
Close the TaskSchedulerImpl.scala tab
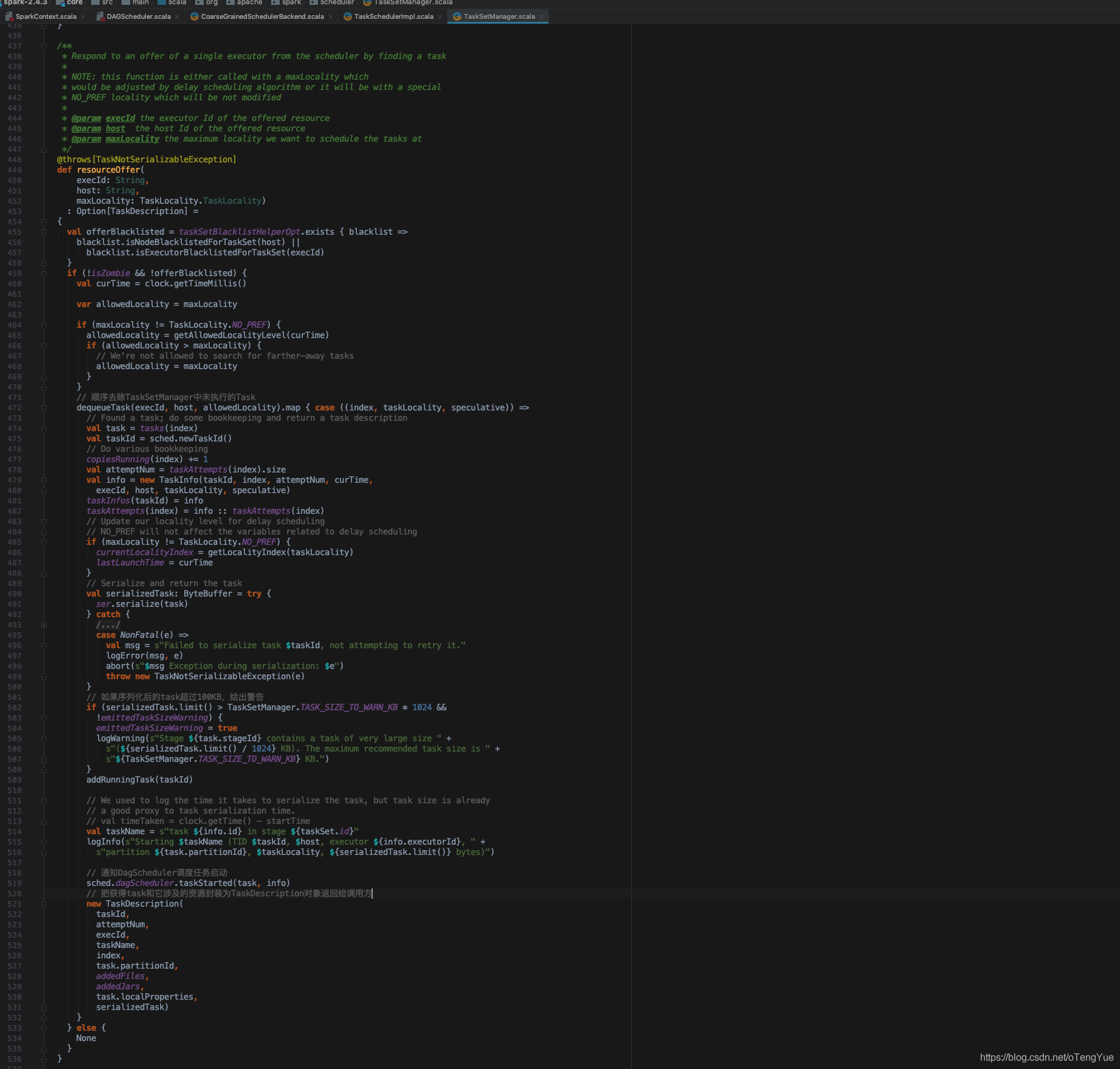[x=440, y=17]
